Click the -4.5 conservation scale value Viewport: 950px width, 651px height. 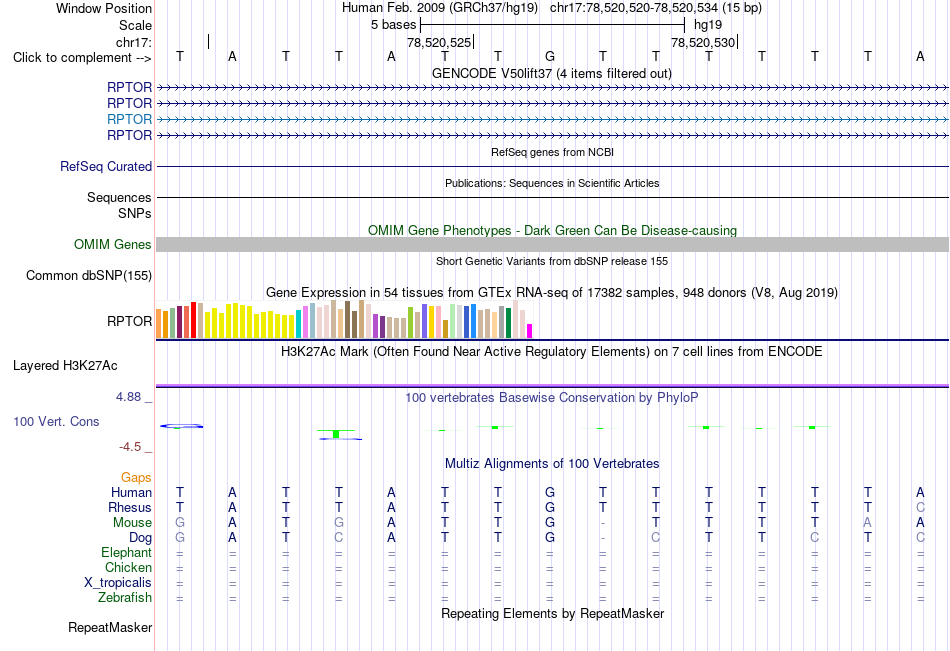point(130,447)
